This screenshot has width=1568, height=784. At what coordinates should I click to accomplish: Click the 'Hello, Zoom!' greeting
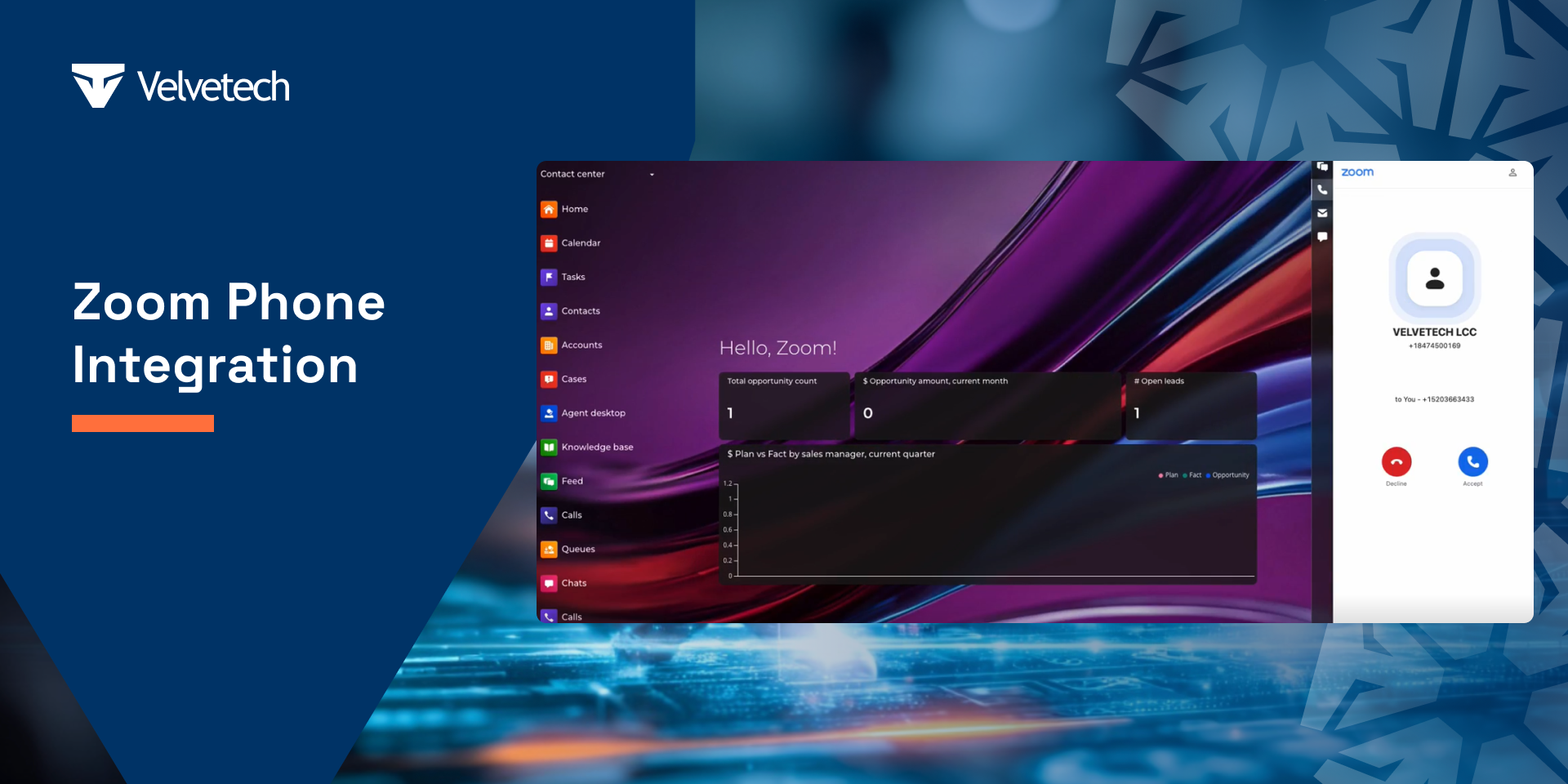tap(777, 349)
